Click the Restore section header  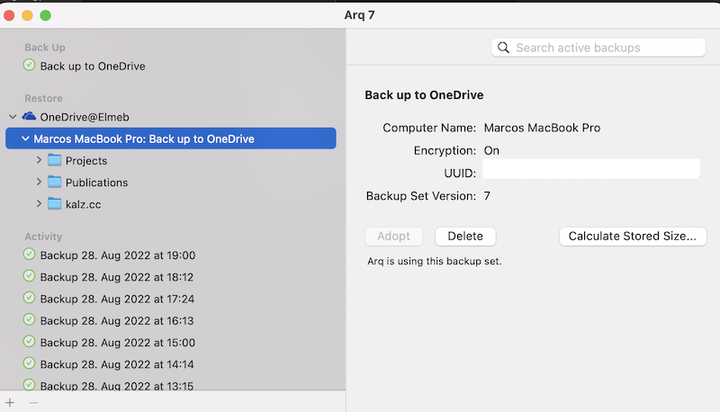(44, 98)
